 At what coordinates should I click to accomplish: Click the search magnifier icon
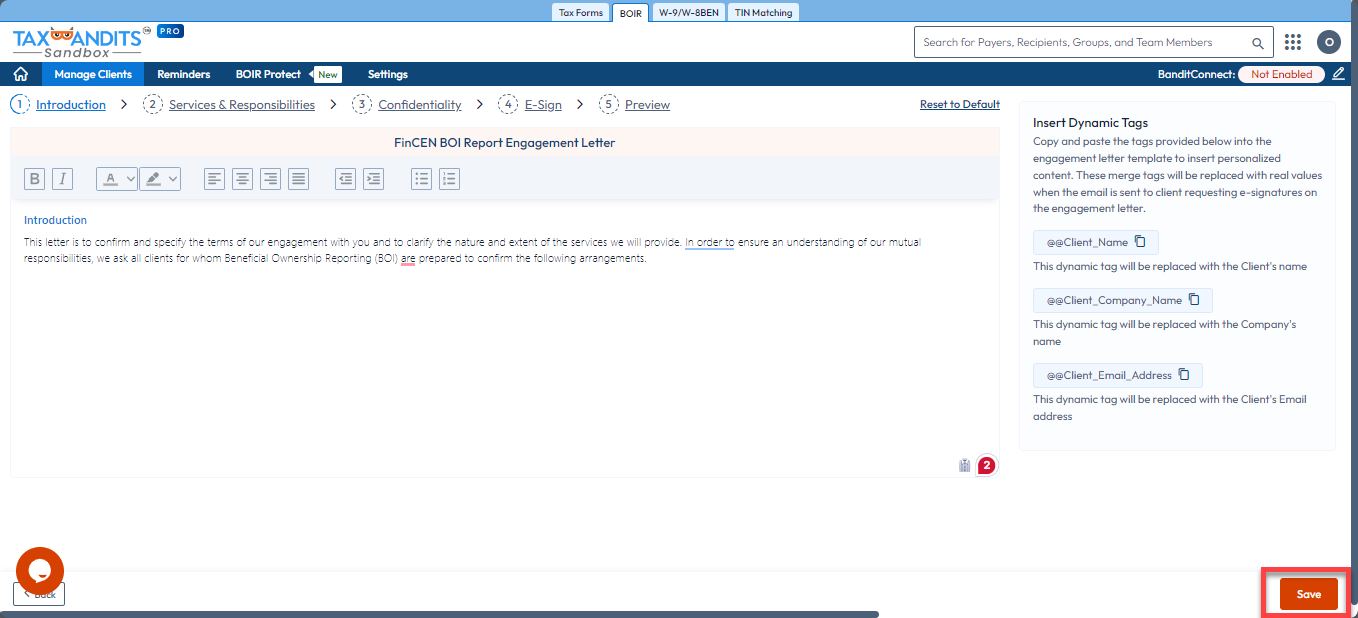(x=1258, y=43)
